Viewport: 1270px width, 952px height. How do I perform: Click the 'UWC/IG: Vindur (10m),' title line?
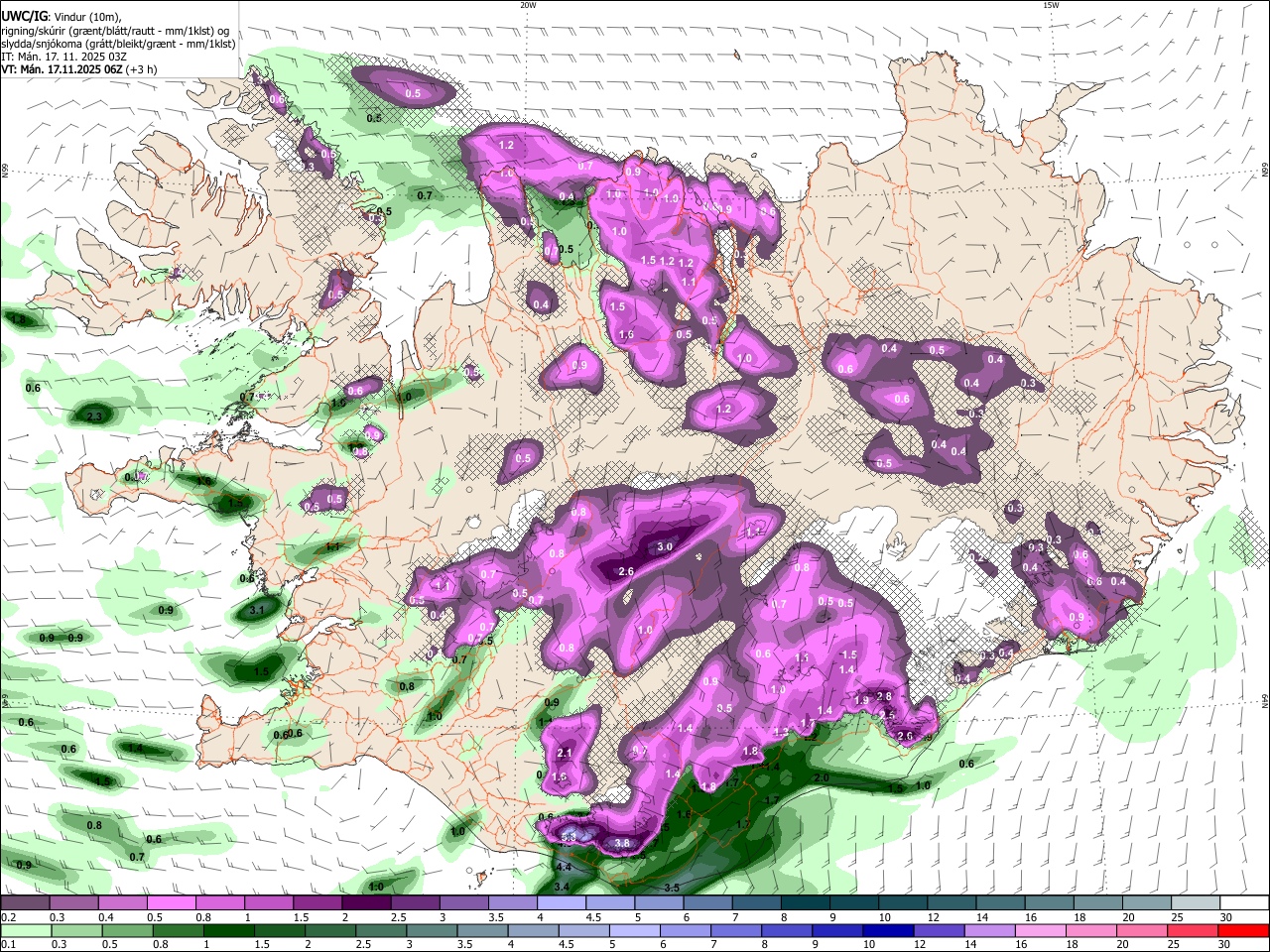pyautogui.click(x=62, y=16)
